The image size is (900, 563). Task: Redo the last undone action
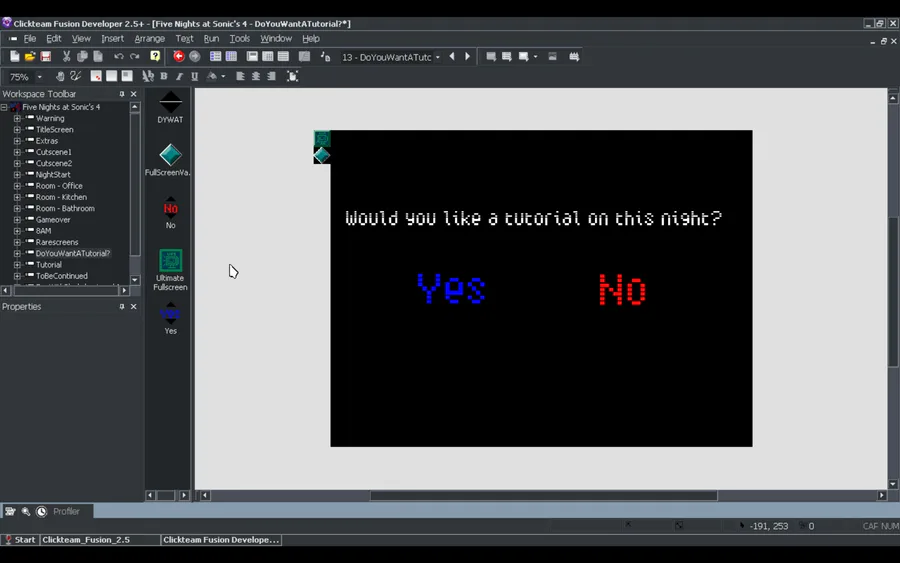tap(134, 56)
